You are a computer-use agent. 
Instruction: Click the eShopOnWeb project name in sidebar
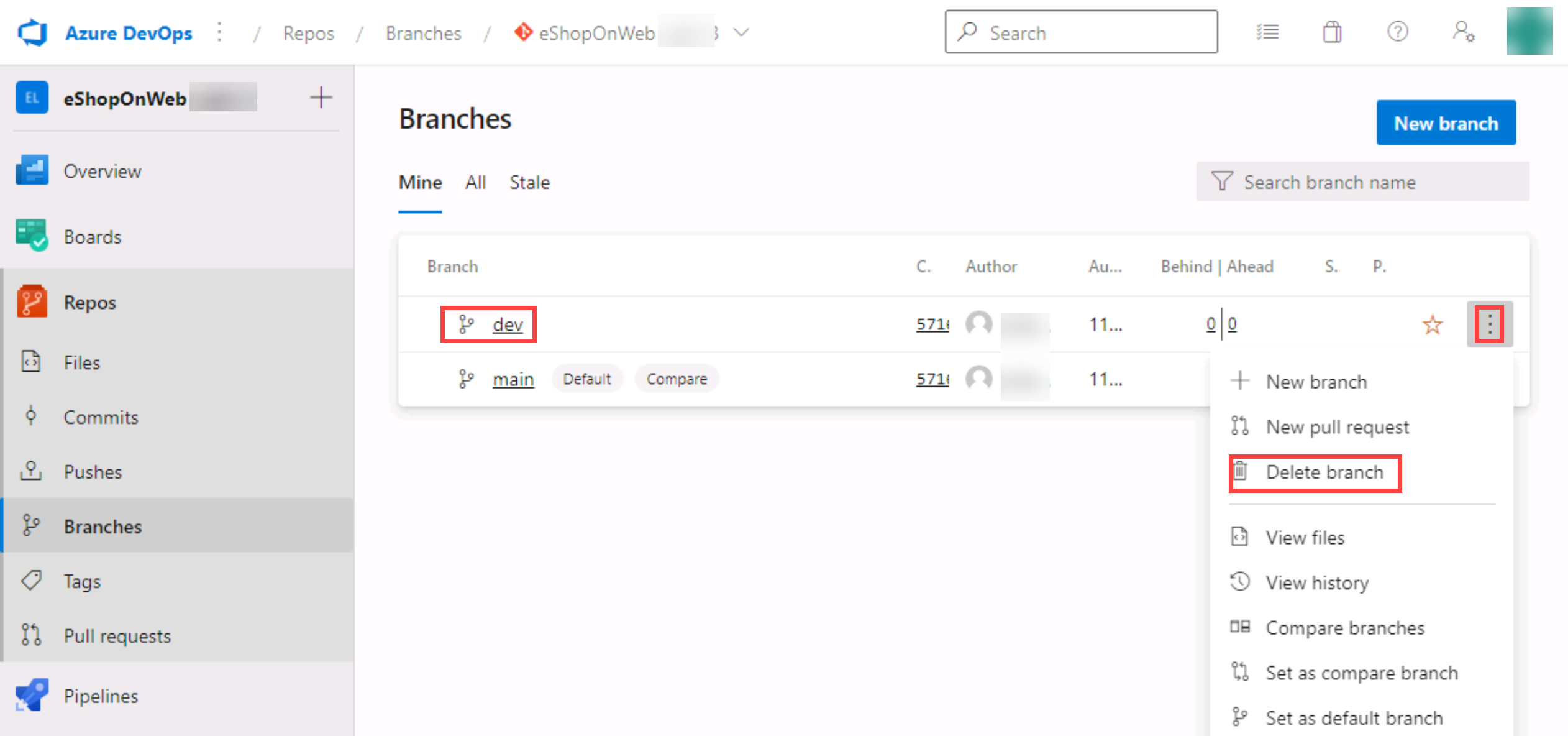click(x=125, y=98)
